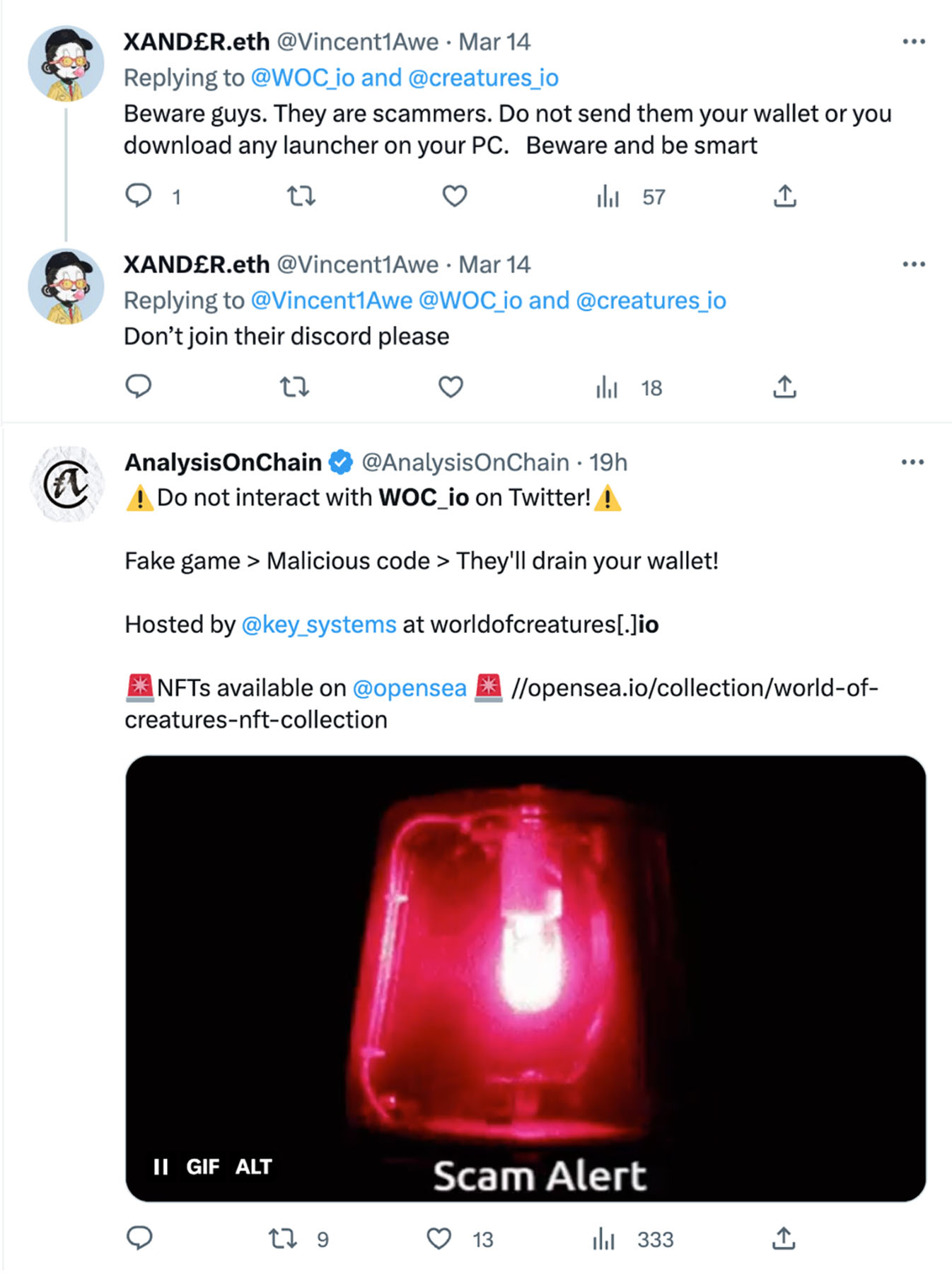Screen dimensions: 952x1285
Task: Open more options for first XAND£R.eth tweet
Action: (913, 42)
